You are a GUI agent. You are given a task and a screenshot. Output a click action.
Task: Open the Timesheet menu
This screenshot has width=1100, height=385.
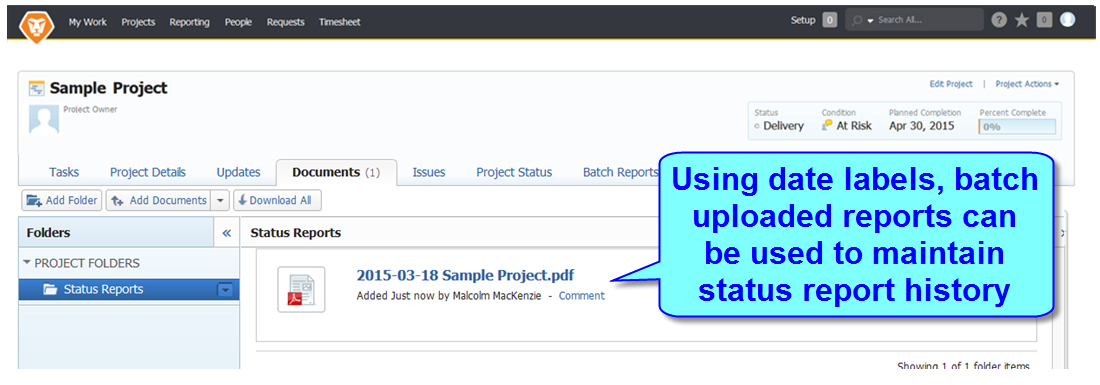click(340, 22)
